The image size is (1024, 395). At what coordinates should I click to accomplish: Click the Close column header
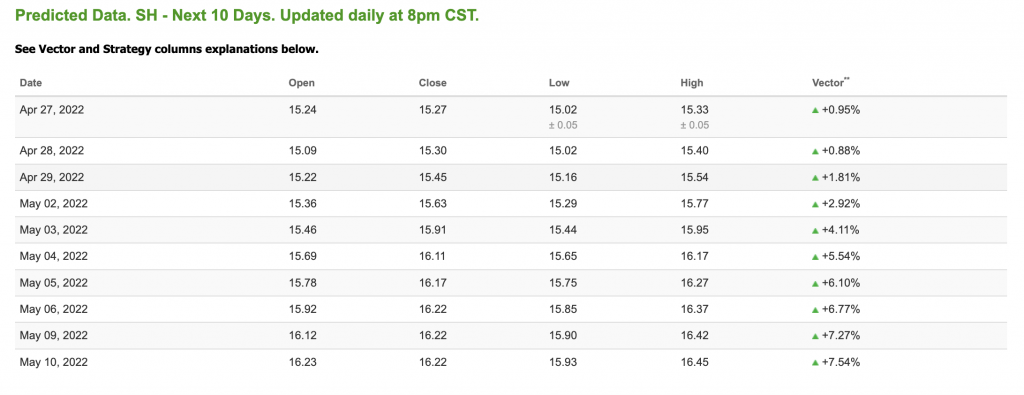click(x=432, y=83)
